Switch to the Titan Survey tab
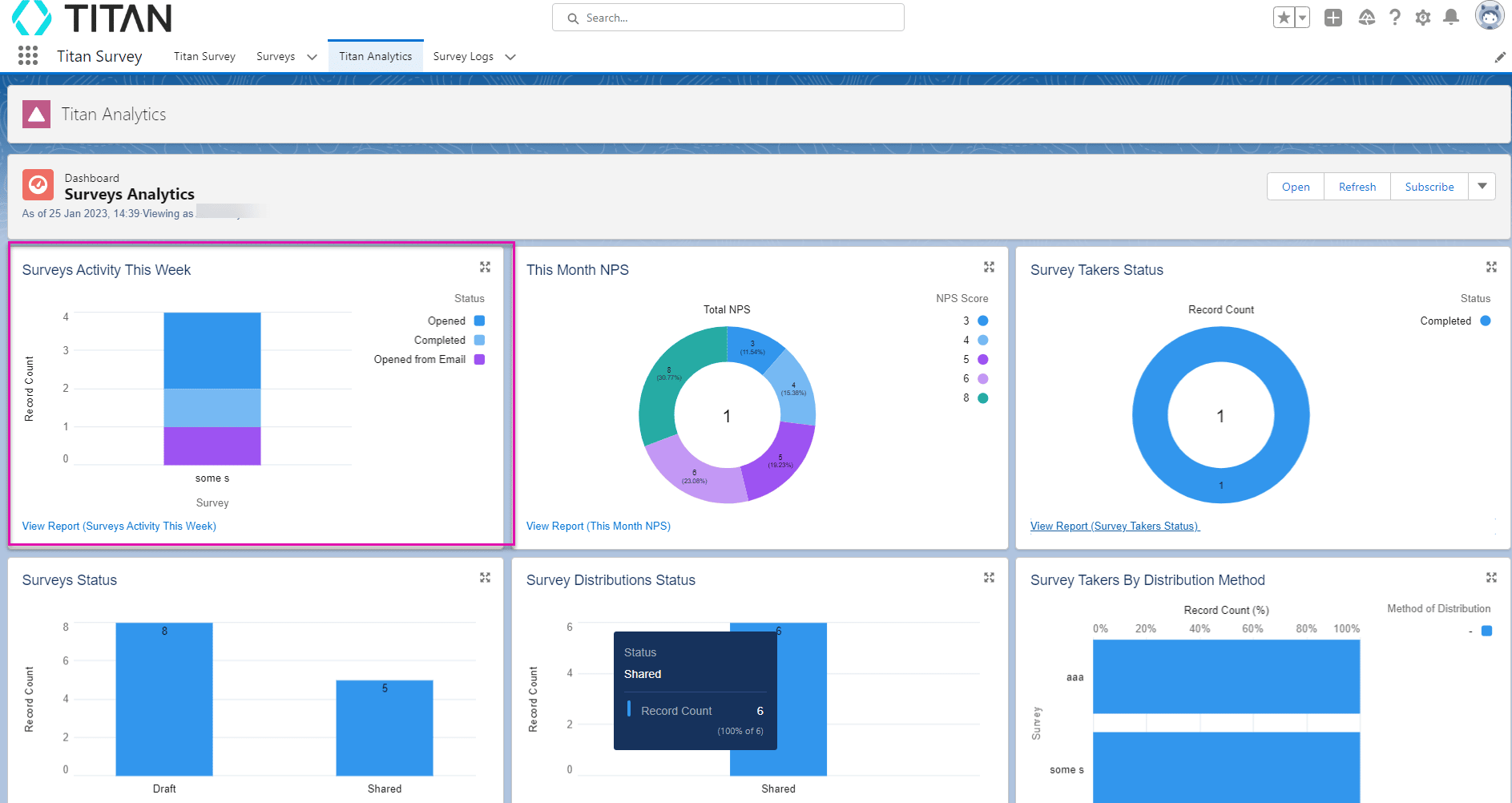This screenshot has height=803, width=1512. pos(204,57)
